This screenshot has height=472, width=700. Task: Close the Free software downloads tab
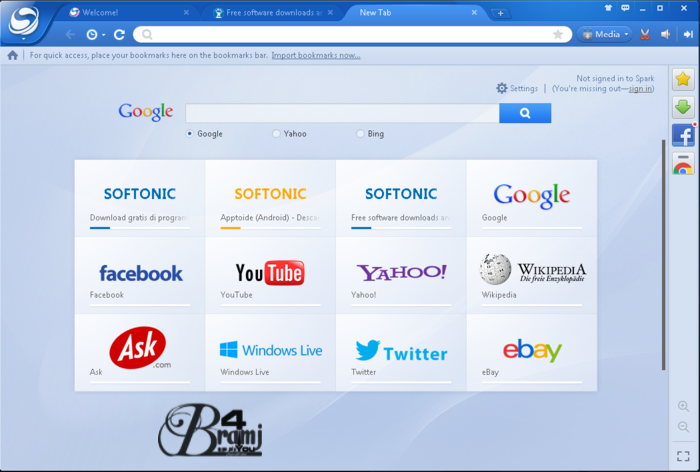(x=330, y=13)
